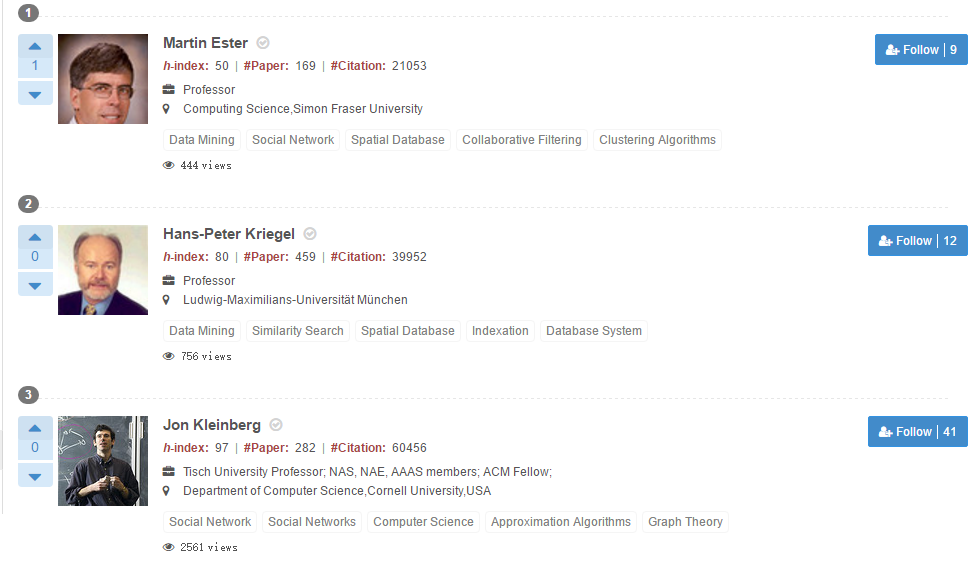This screenshot has height=565, width=980.
Task: Select Martin Ester's Collaborative Filtering tag
Action: click(x=521, y=140)
